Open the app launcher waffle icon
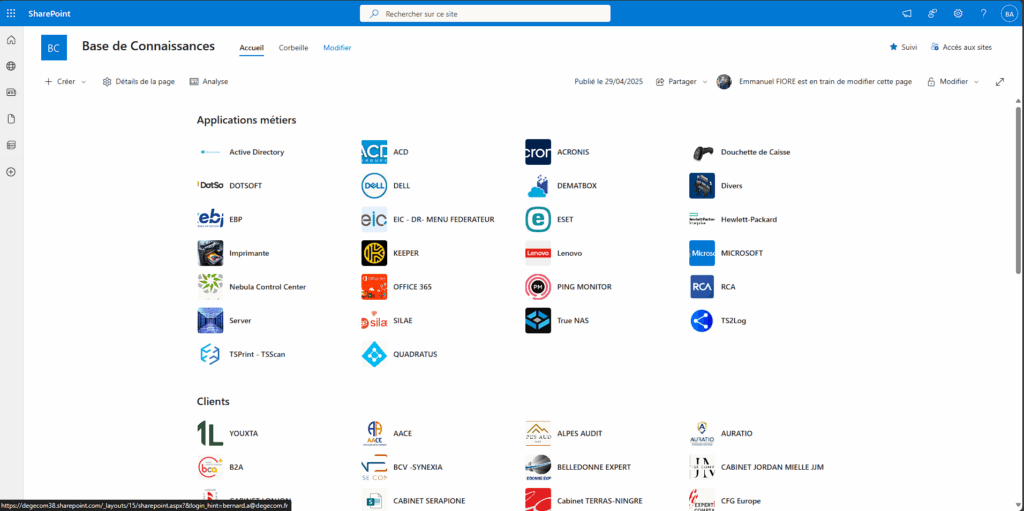 pyautogui.click(x=11, y=13)
